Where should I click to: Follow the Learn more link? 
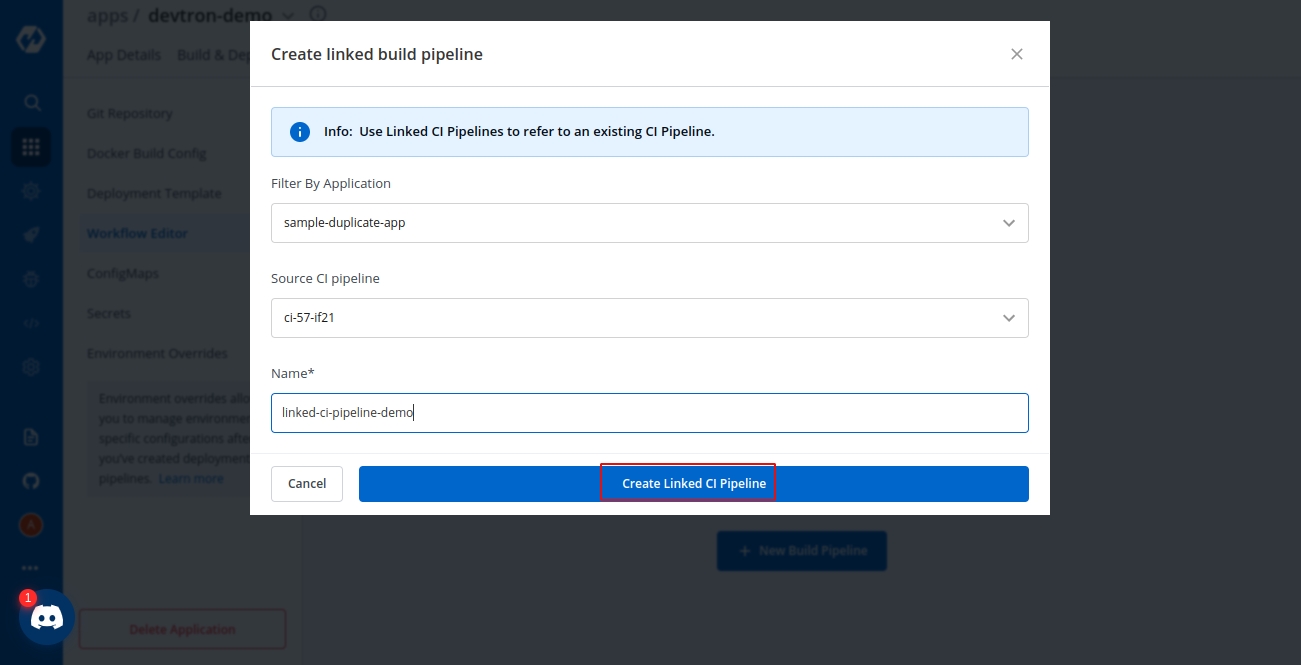pos(191,479)
